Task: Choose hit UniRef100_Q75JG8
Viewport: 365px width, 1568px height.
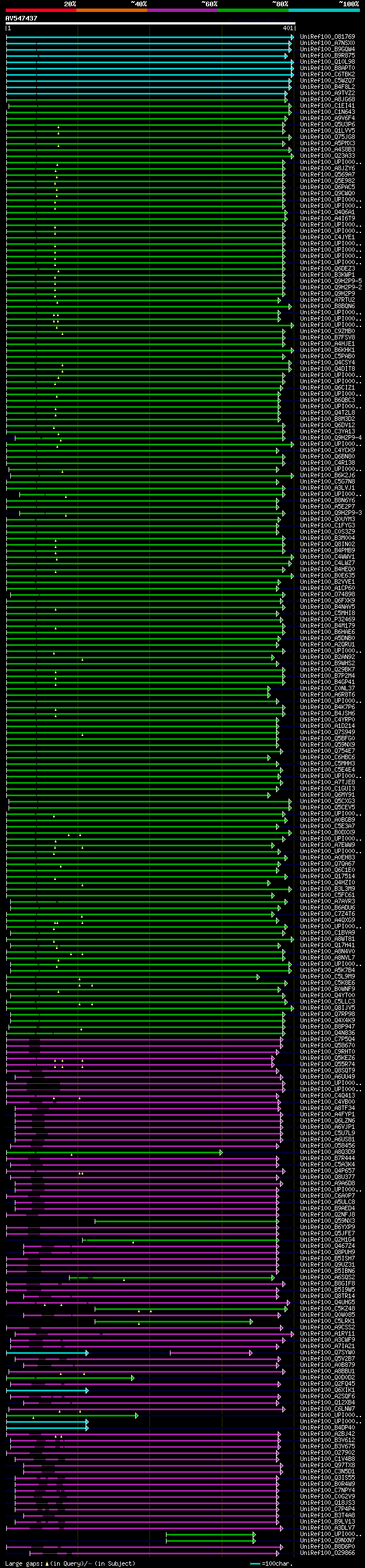Action: [327, 137]
